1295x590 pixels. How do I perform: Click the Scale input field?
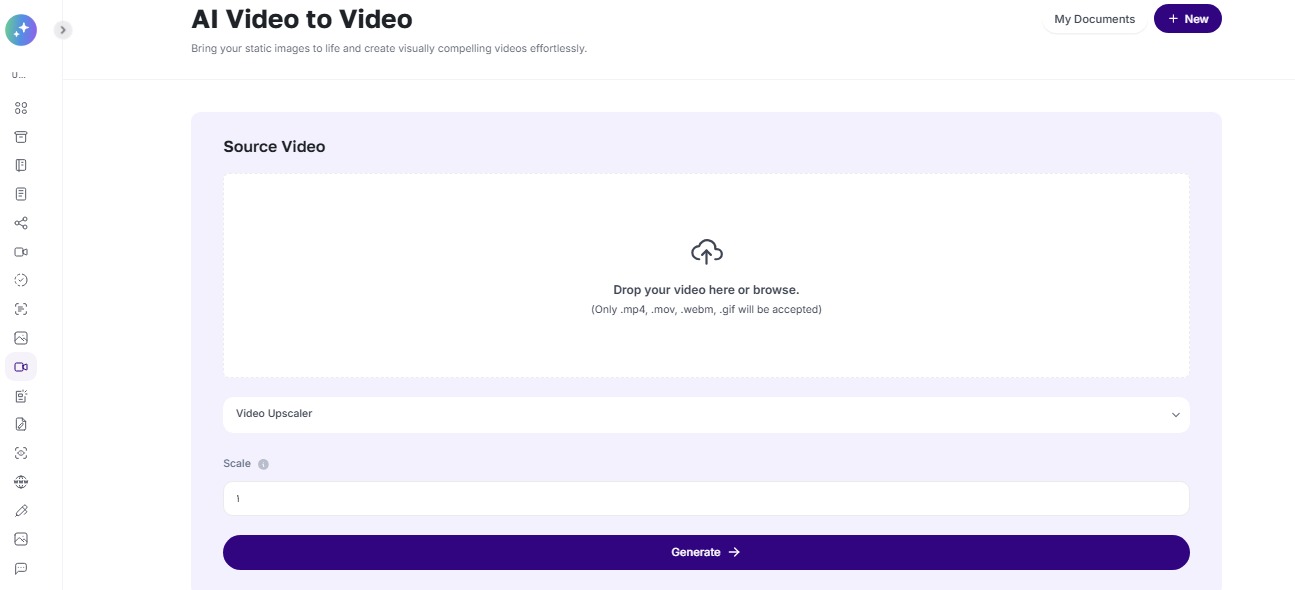coord(706,498)
